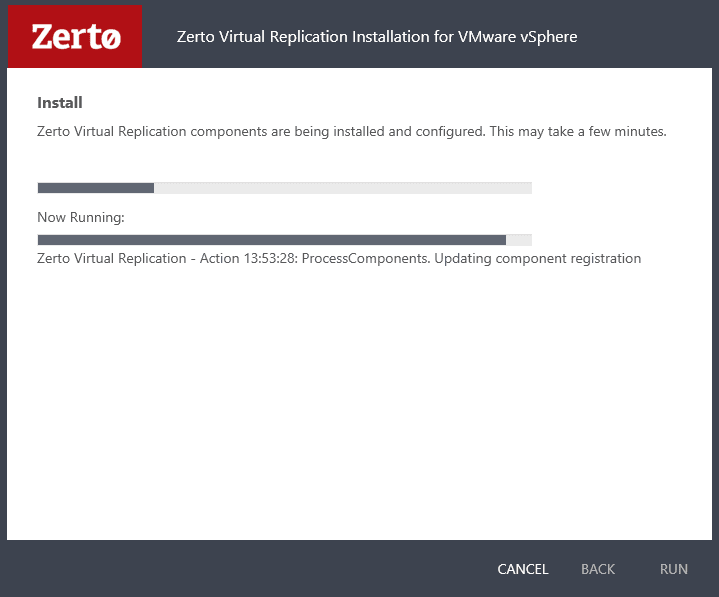
Task: Click the filled part of the Now Running bar
Action: pos(271,240)
